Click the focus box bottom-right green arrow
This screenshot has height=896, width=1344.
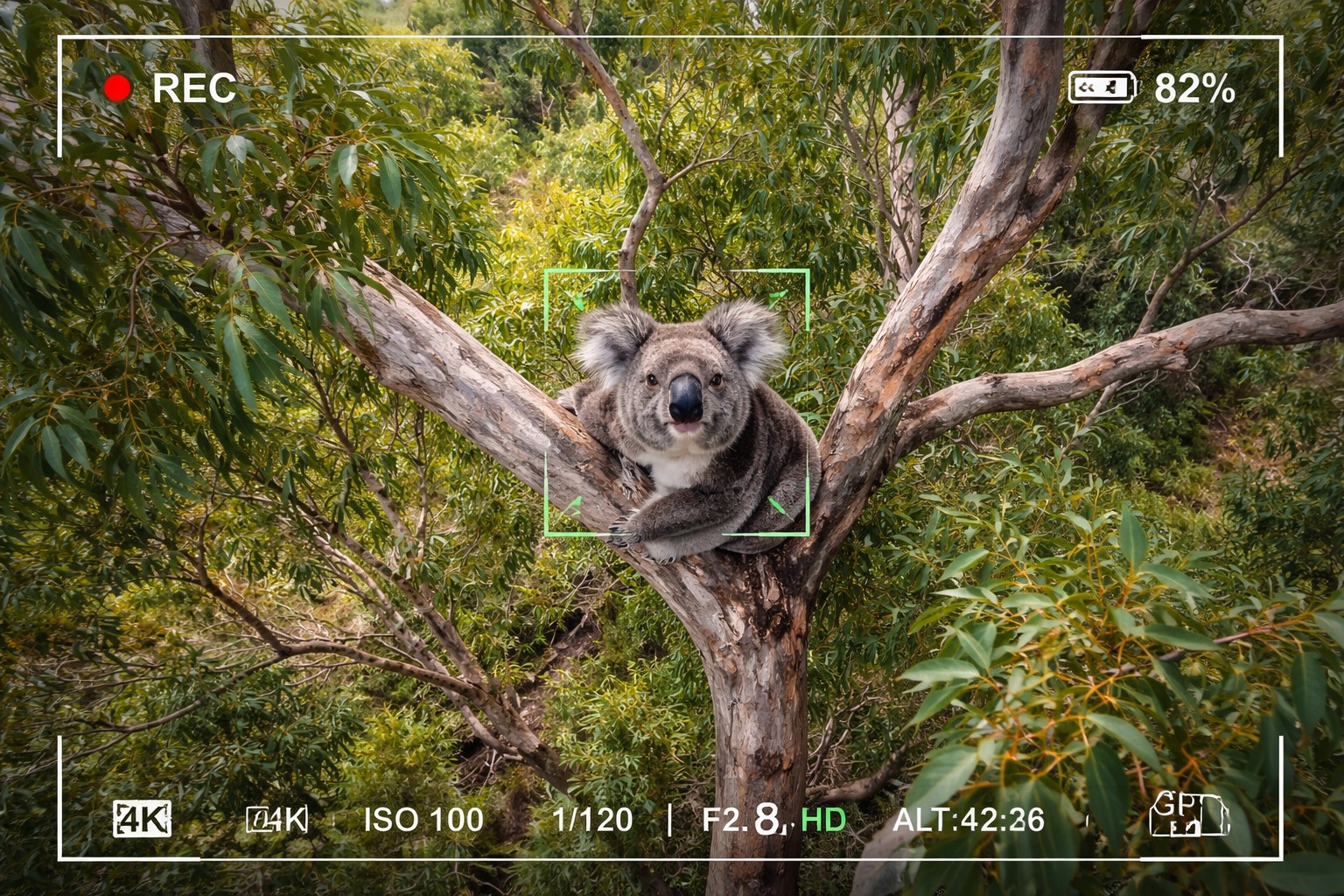click(x=777, y=505)
